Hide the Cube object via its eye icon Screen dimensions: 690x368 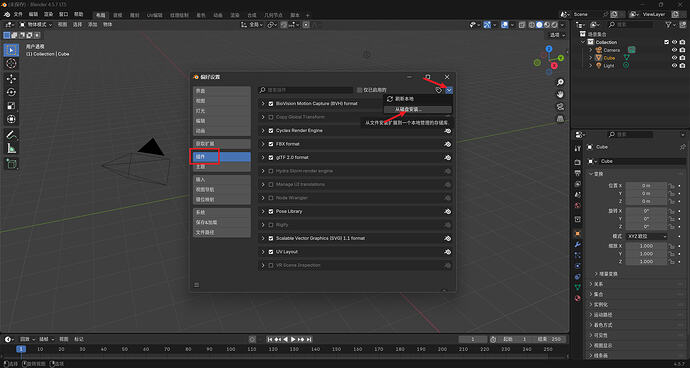[x=674, y=58]
